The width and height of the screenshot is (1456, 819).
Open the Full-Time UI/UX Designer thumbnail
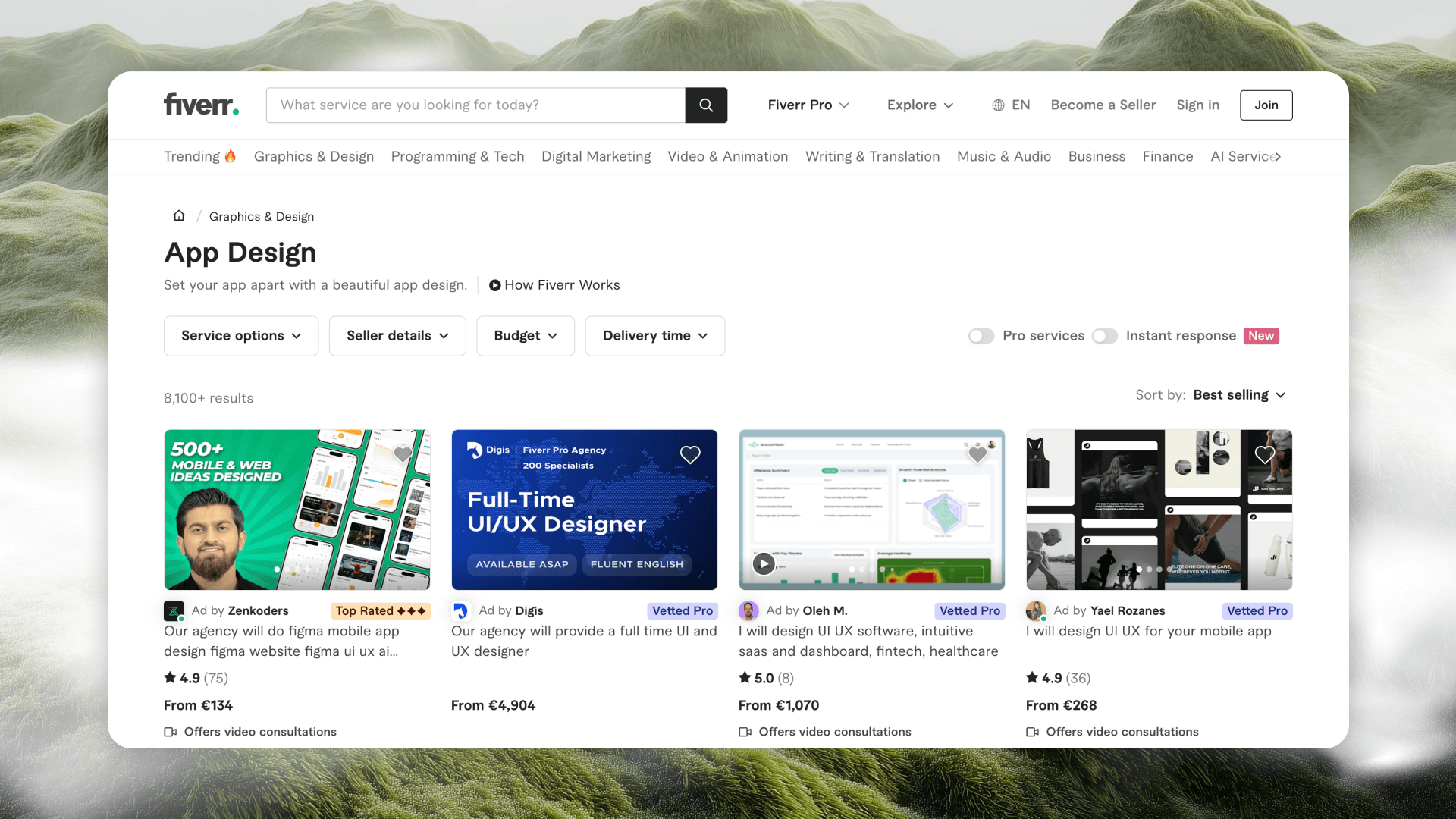585,510
